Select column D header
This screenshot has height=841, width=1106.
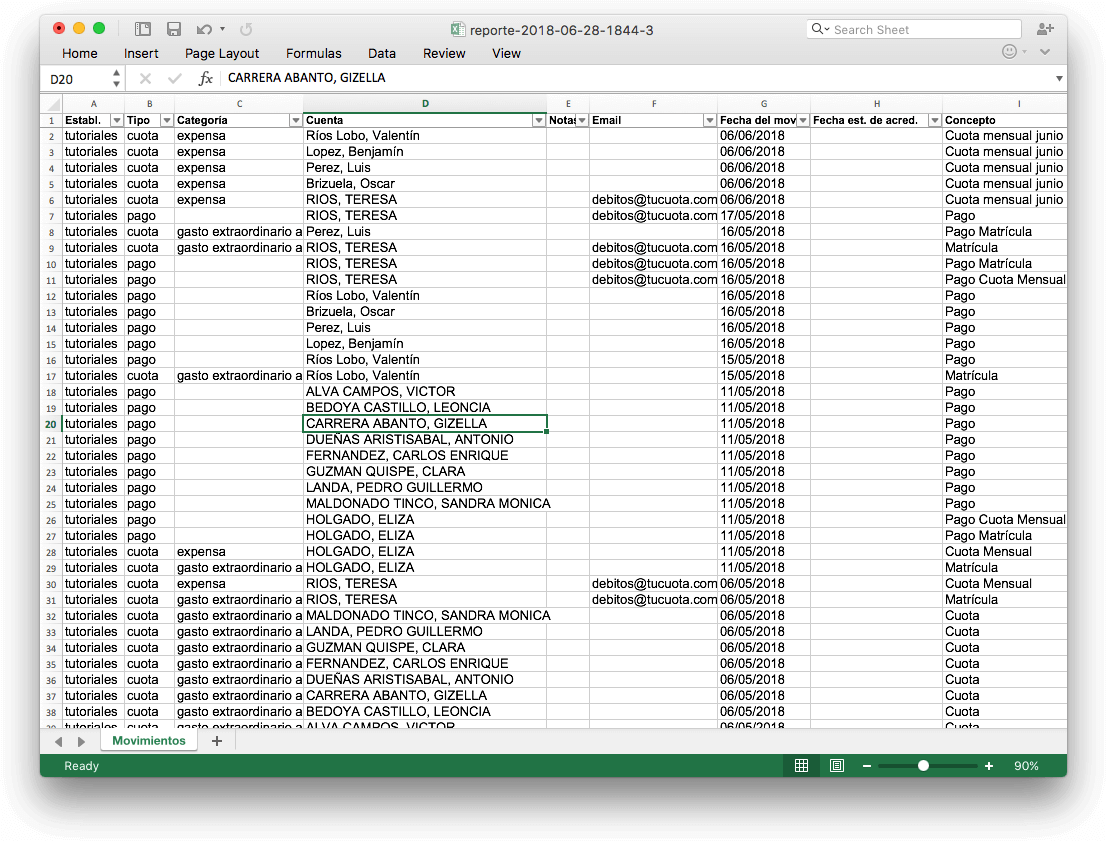425,104
